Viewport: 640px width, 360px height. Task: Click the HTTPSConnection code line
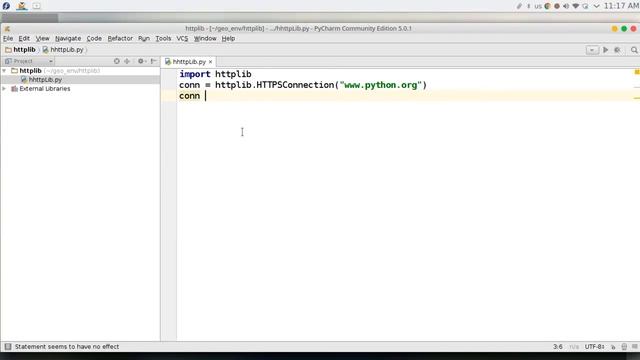point(303,85)
